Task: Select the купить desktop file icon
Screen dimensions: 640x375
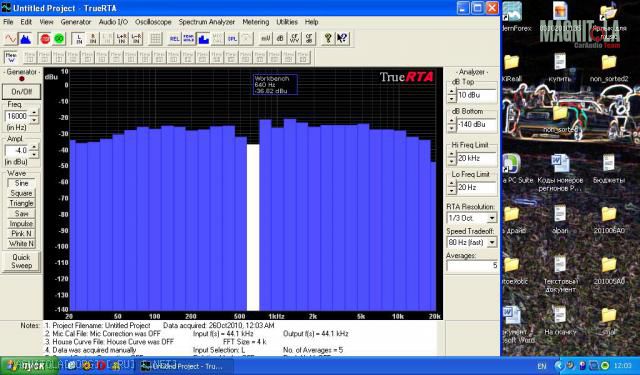Action: (560, 68)
